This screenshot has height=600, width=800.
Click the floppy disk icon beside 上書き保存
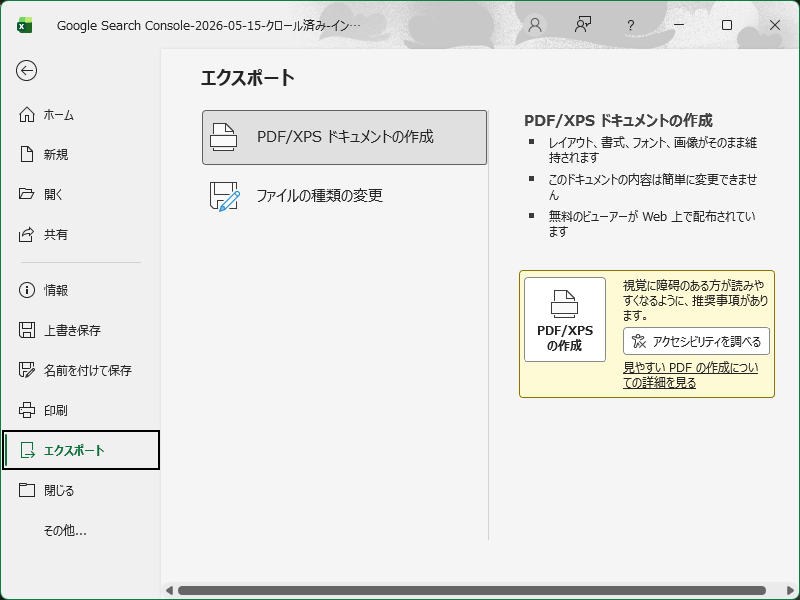(27, 330)
